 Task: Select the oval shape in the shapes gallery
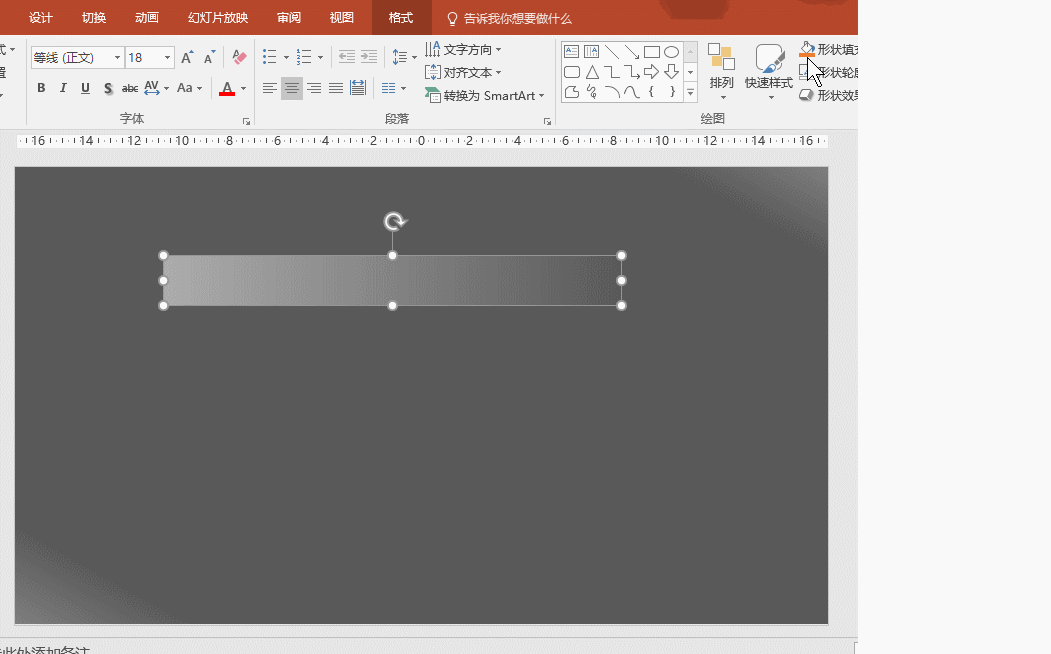point(671,52)
